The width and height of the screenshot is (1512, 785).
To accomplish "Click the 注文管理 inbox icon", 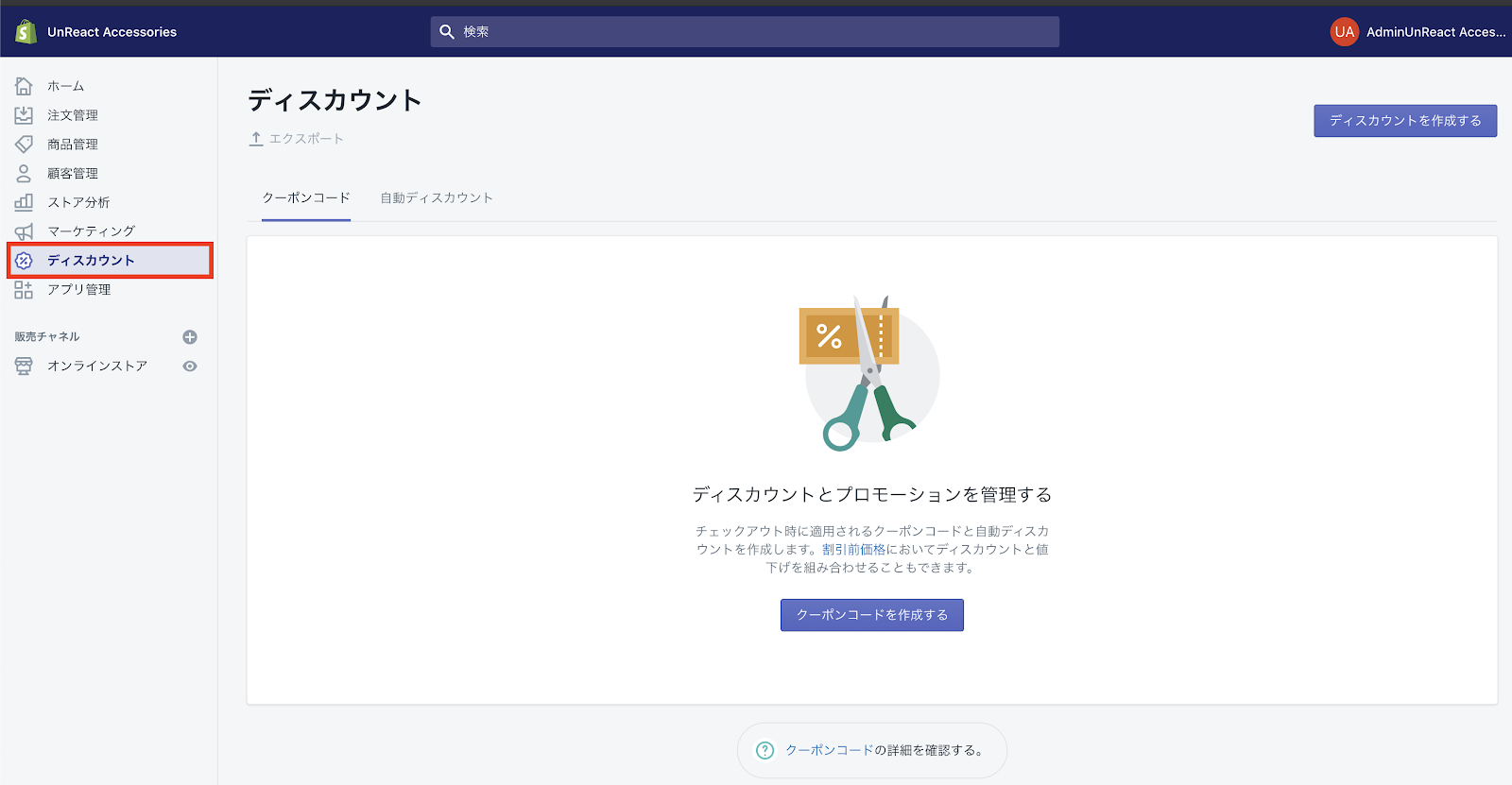I will pyautogui.click(x=24, y=115).
